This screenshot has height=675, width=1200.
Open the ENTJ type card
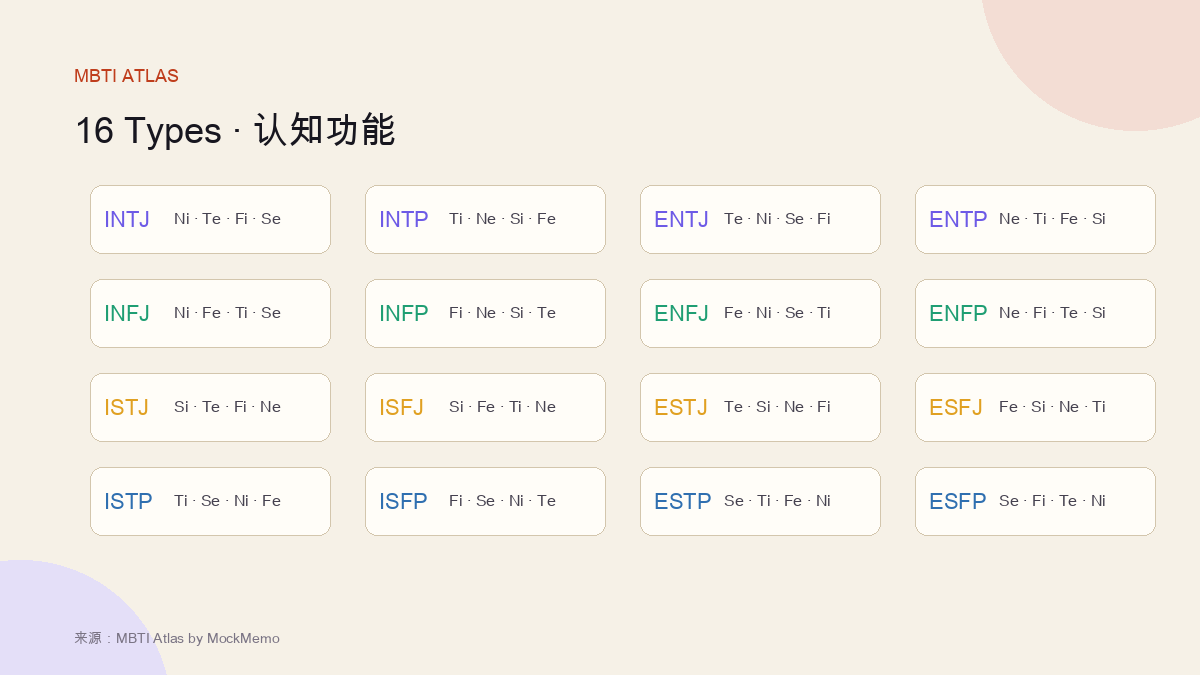pos(760,219)
